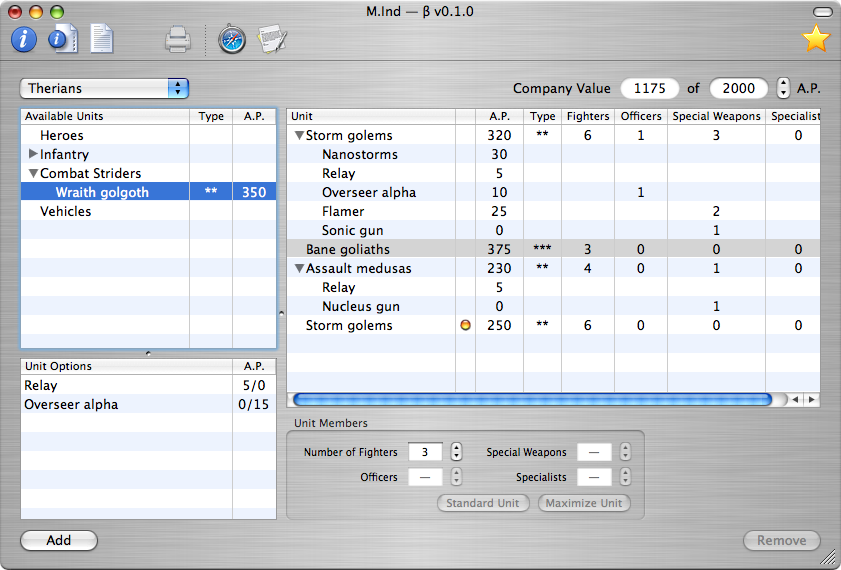This screenshot has width=841, height=570.
Task: Click the text document page icon
Action: pos(101,40)
